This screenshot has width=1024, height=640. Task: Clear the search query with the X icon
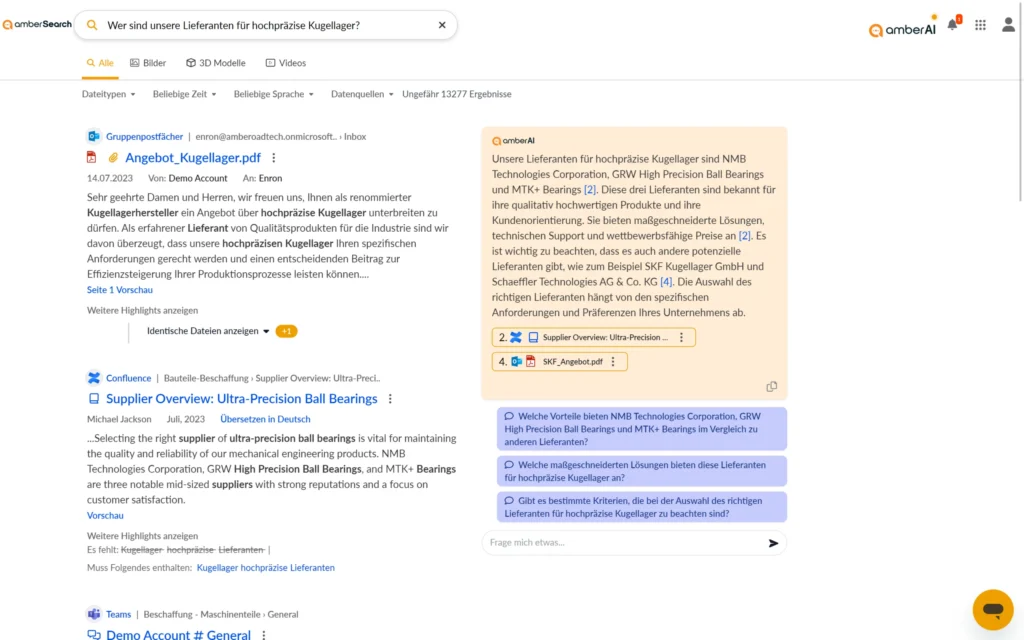point(441,25)
